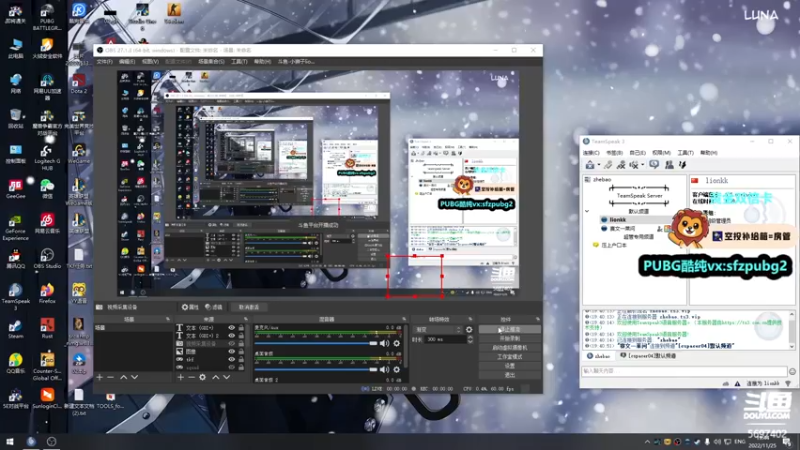This screenshot has width=800, height=450.
Task: Toggle visibility of 文本 (GDI+) source
Action: pos(232,328)
